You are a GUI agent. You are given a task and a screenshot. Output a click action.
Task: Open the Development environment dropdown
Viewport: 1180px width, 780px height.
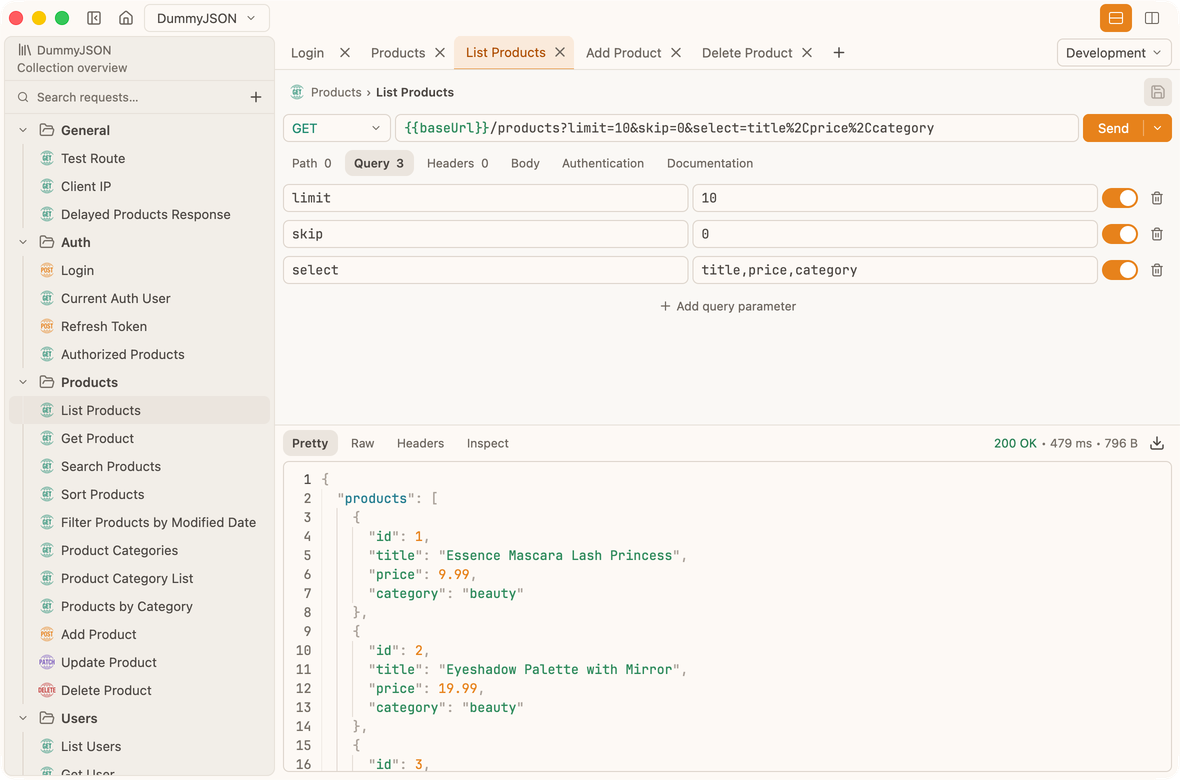tap(1114, 53)
